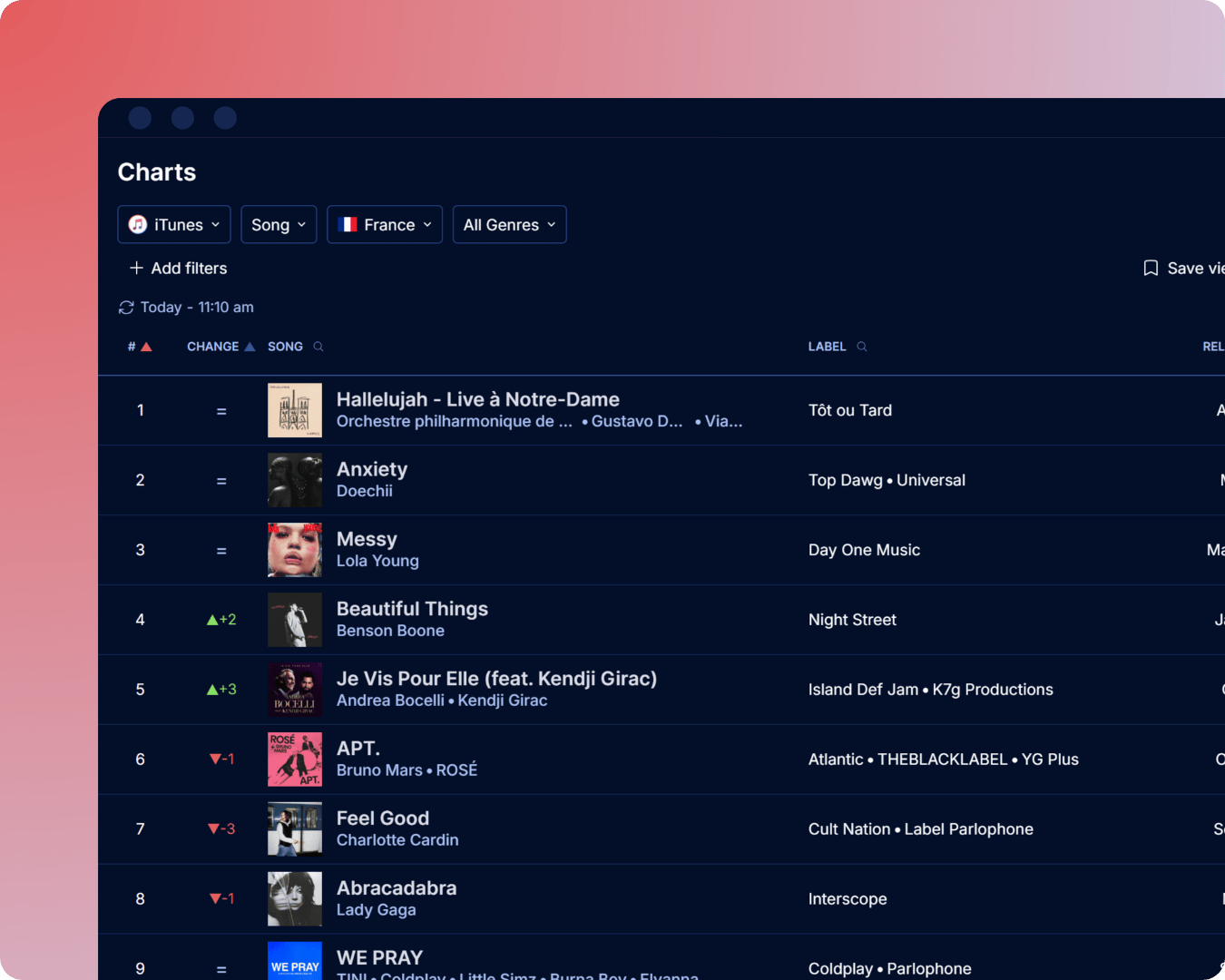This screenshot has height=980, width=1225.
Task: Save the current view with the bookmark icon
Action: coord(1150,268)
